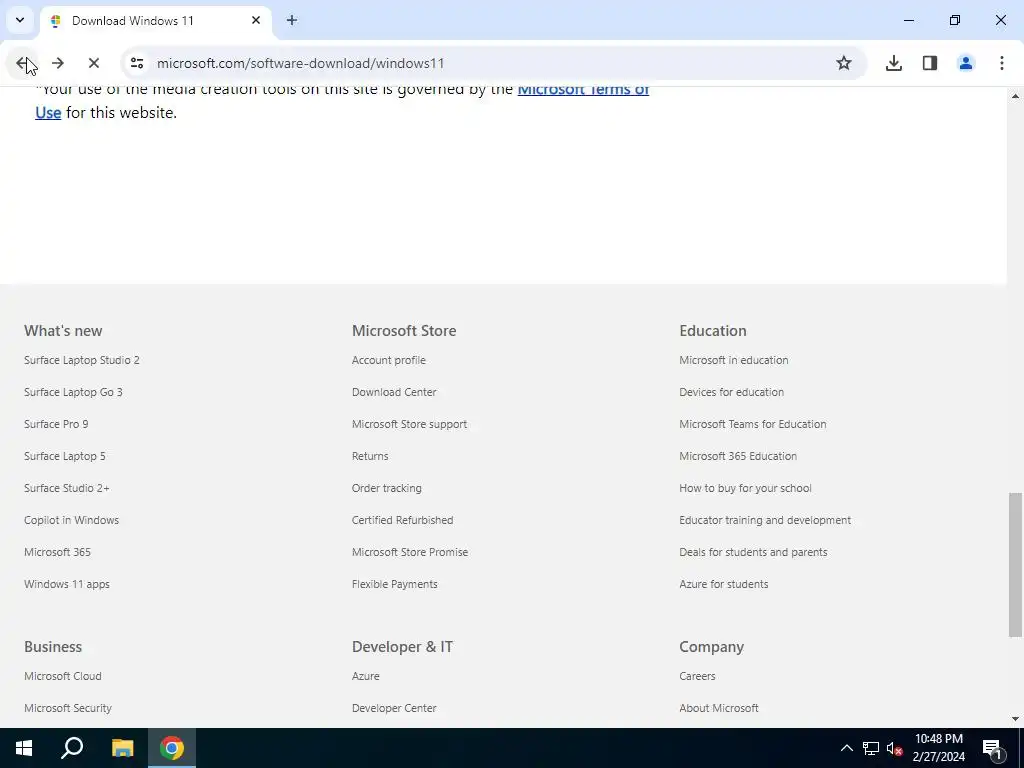This screenshot has height=768, width=1024.
Task: Open Chrome three-dot menu
Action: click(x=1002, y=63)
